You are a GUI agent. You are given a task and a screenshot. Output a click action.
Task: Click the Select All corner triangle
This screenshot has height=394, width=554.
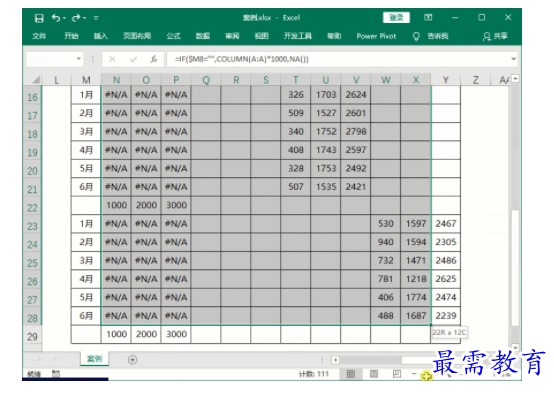point(36,80)
